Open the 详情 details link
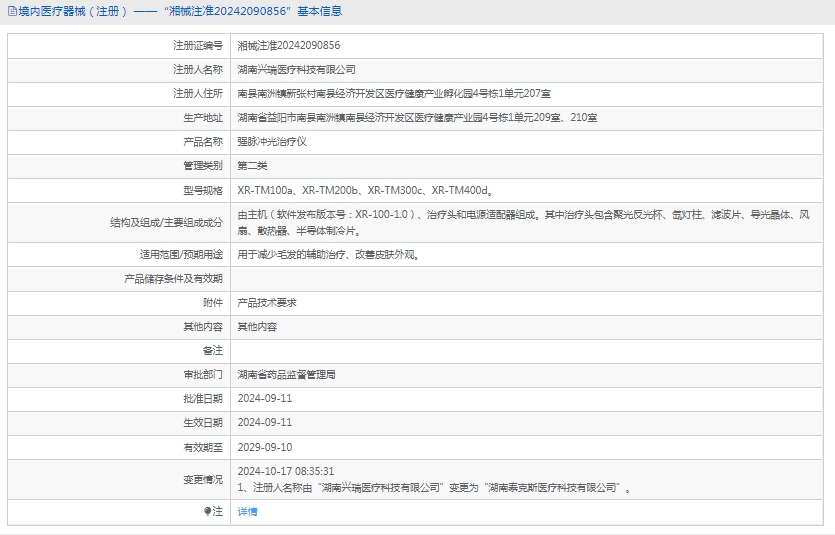Viewport: 835px width, 535px height. click(x=247, y=511)
